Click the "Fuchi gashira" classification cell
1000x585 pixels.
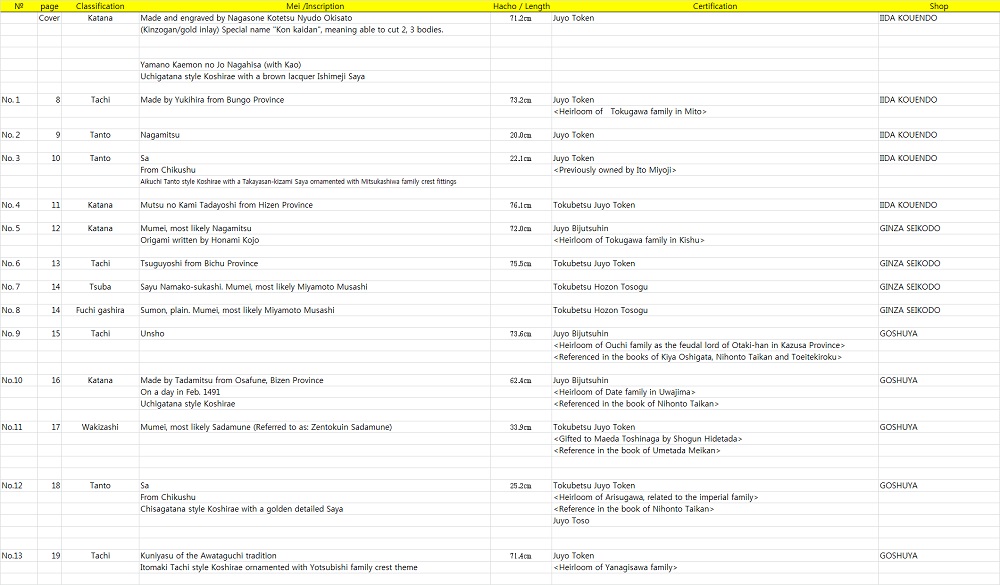100,310
